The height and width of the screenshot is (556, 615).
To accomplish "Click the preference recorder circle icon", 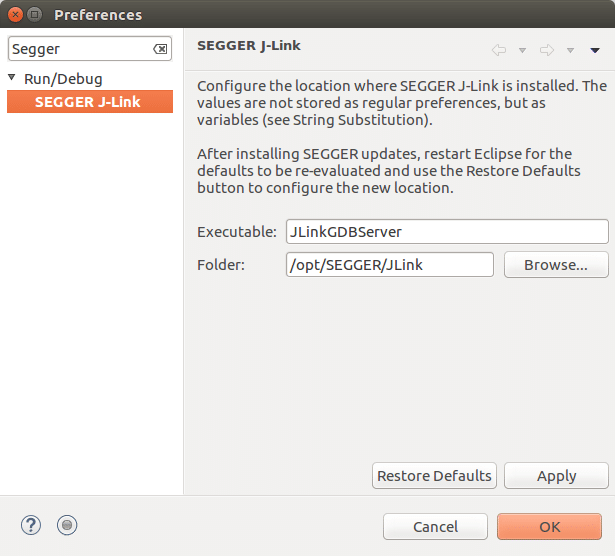I will click(67, 525).
